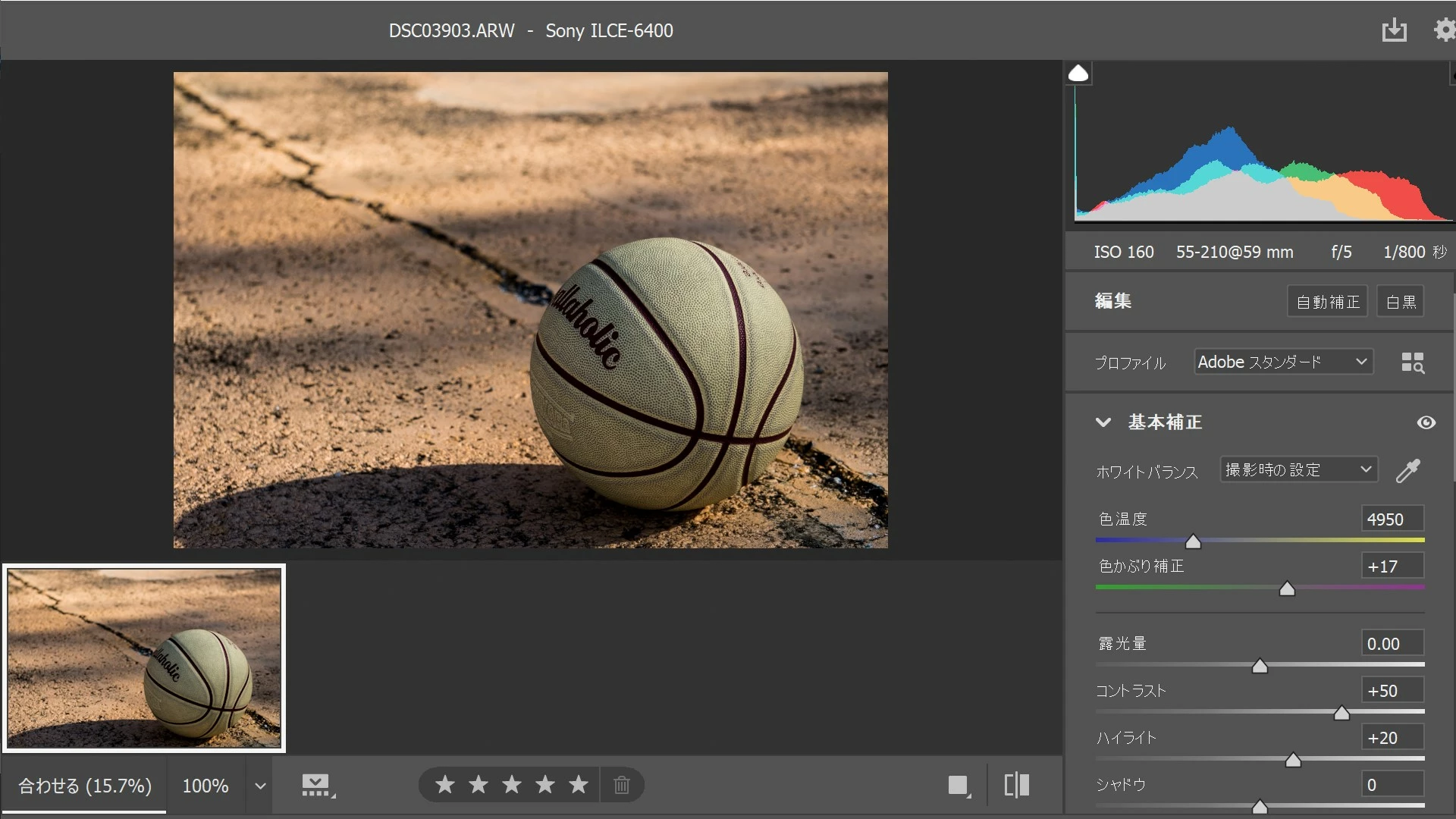Open preferences with the gear icon

click(1444, 30)
